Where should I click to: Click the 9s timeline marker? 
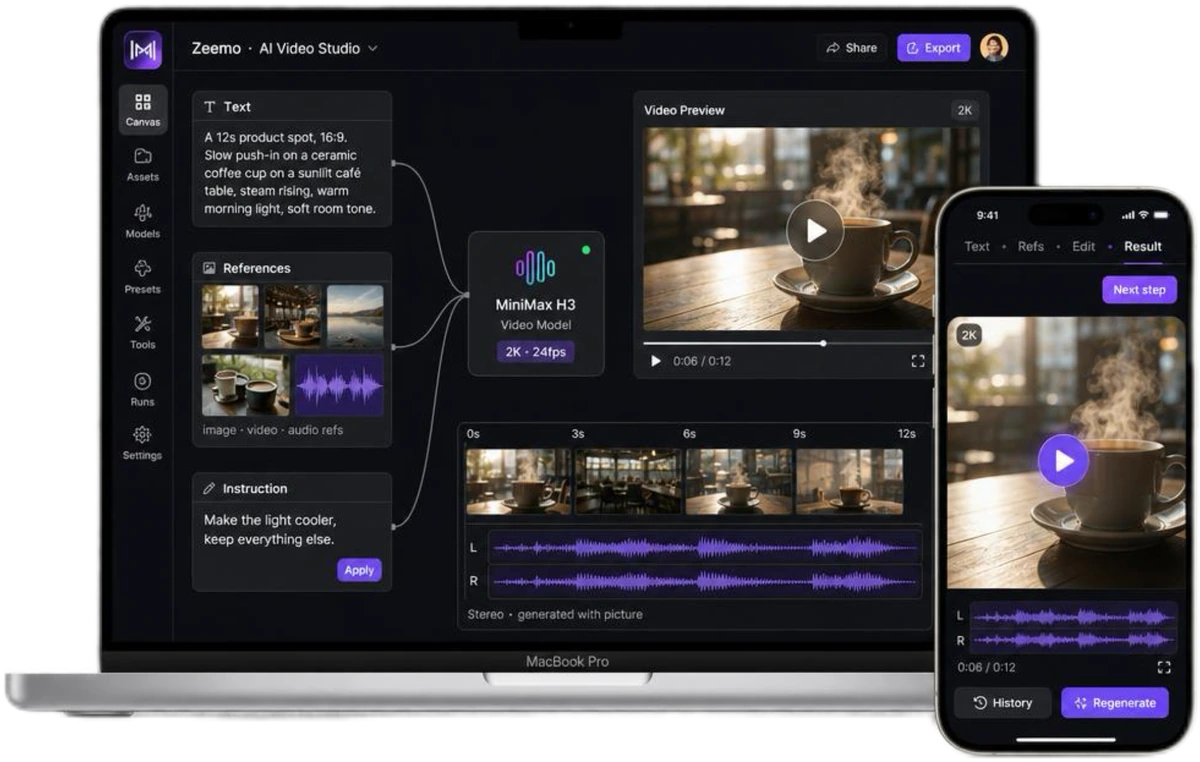click(x=799, y=433)
